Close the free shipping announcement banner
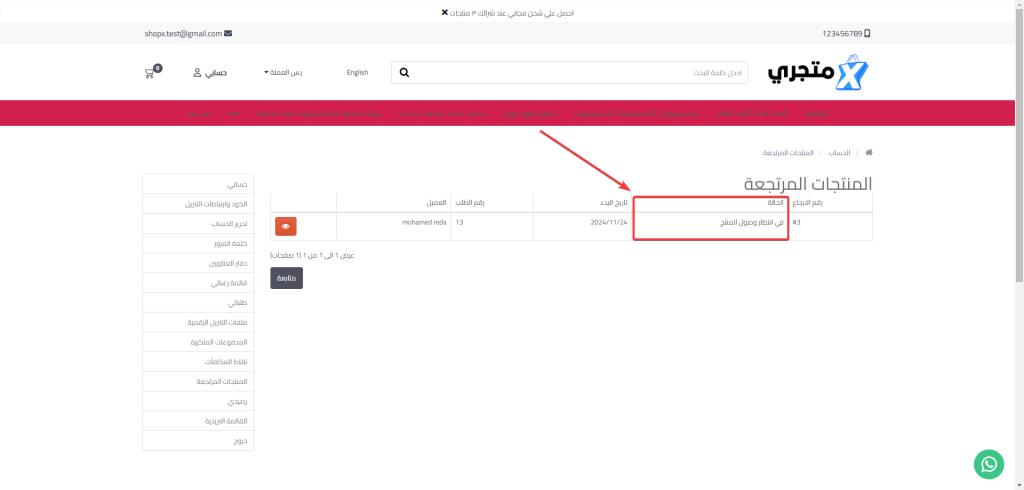Image resolution: width=1024 pixels, height=490 pixels. coord(445,12)
